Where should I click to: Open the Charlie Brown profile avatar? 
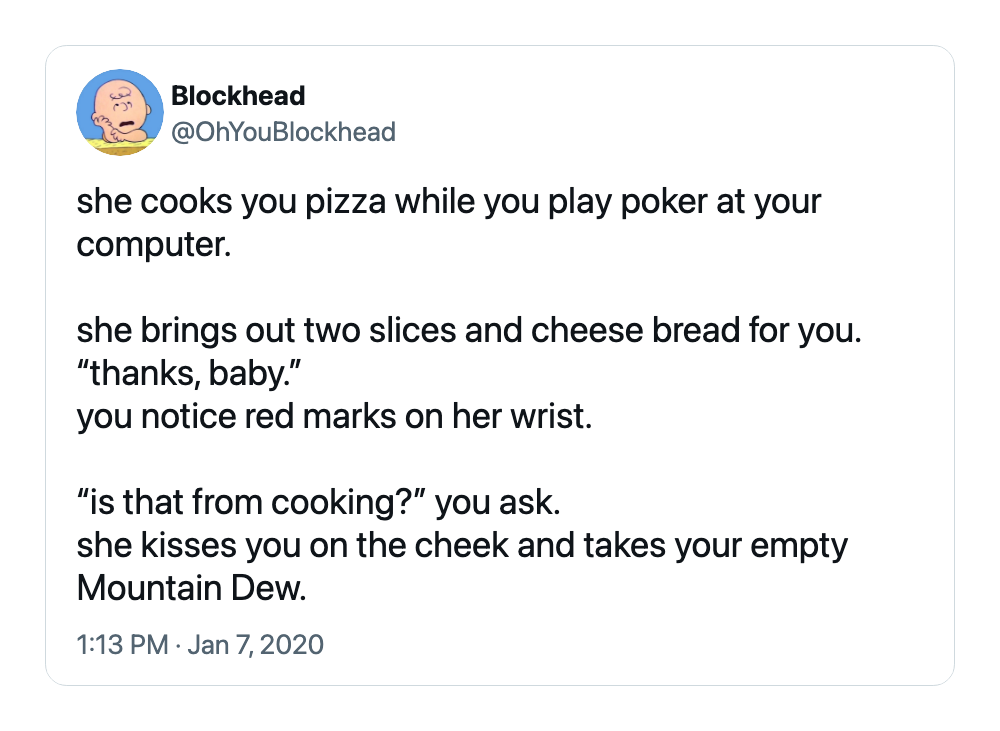click(x=120, y=112)
